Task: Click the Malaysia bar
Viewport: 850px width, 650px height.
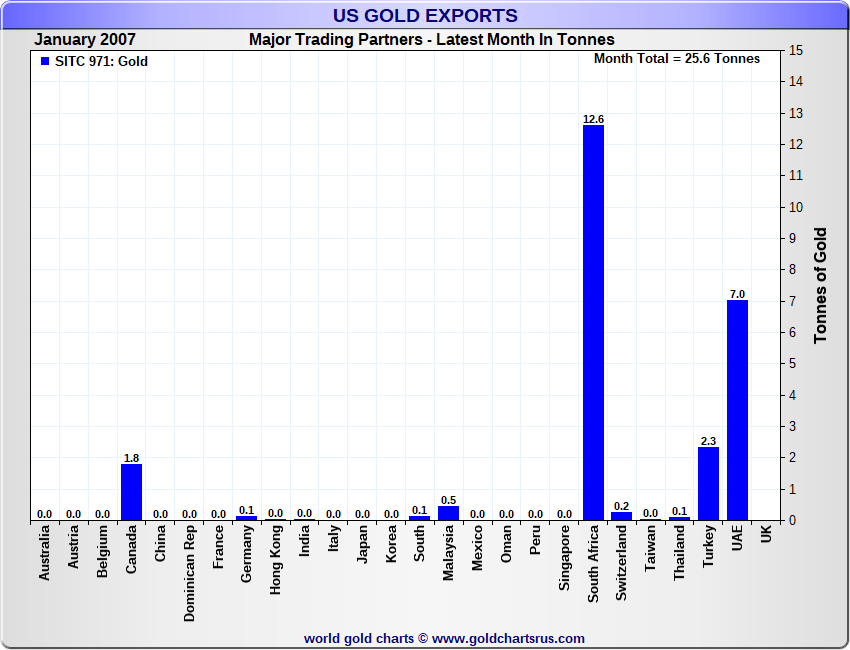Action: click(448, 513)
